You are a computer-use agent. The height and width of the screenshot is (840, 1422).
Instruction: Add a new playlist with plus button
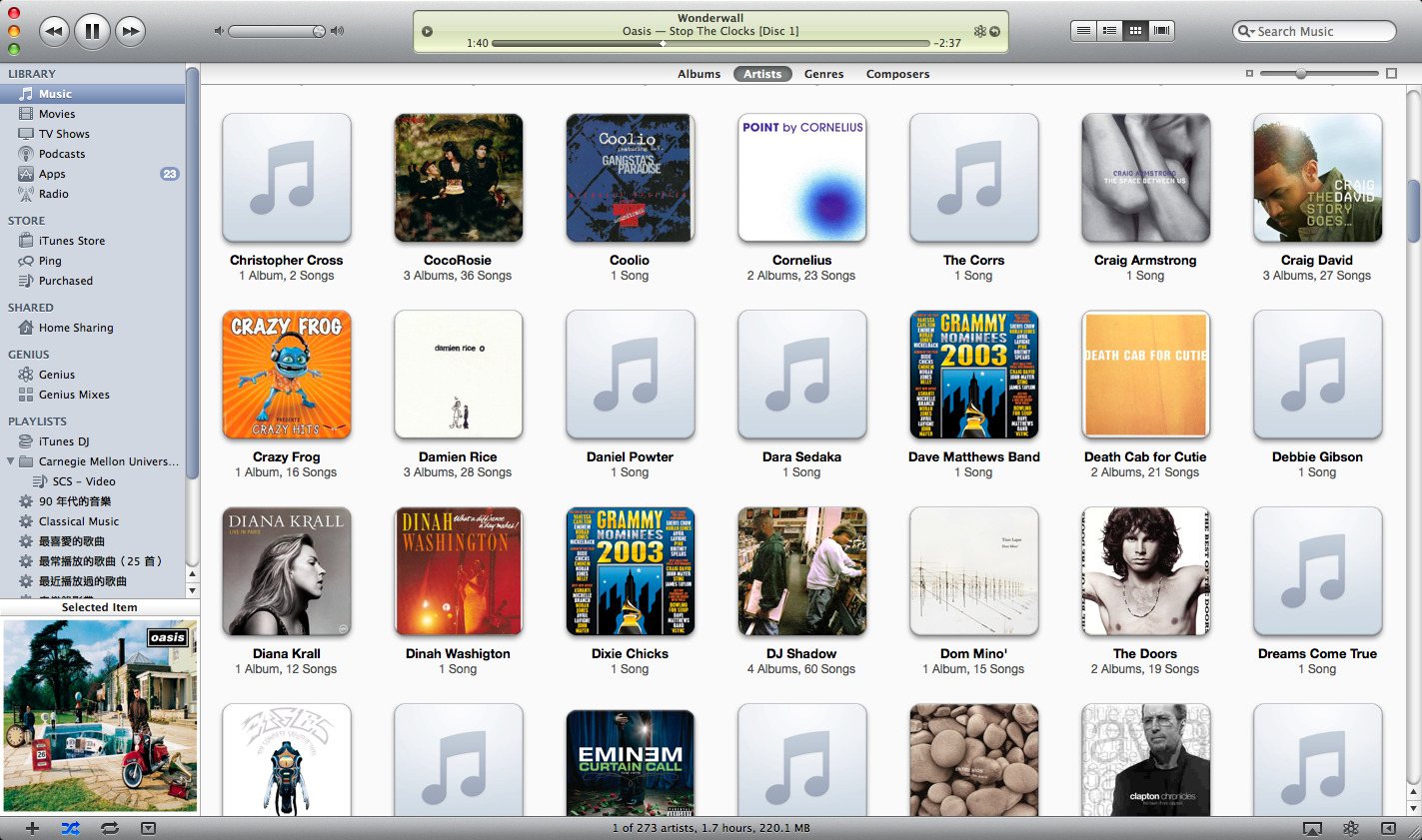(32, 828)
